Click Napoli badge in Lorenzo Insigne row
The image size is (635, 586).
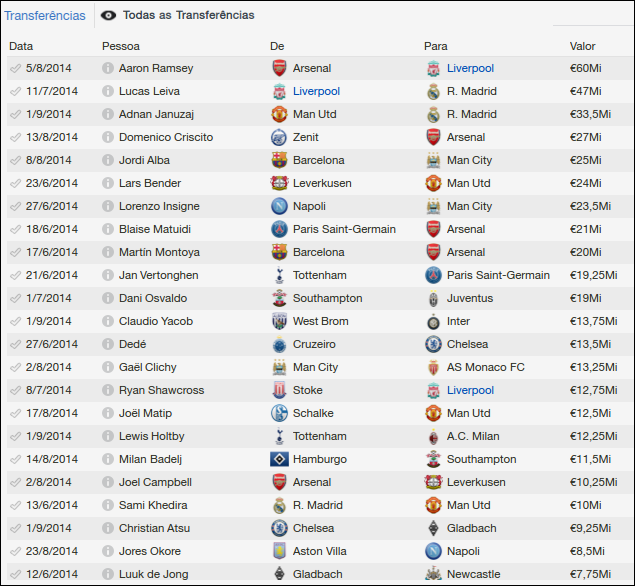coord(279,206)
